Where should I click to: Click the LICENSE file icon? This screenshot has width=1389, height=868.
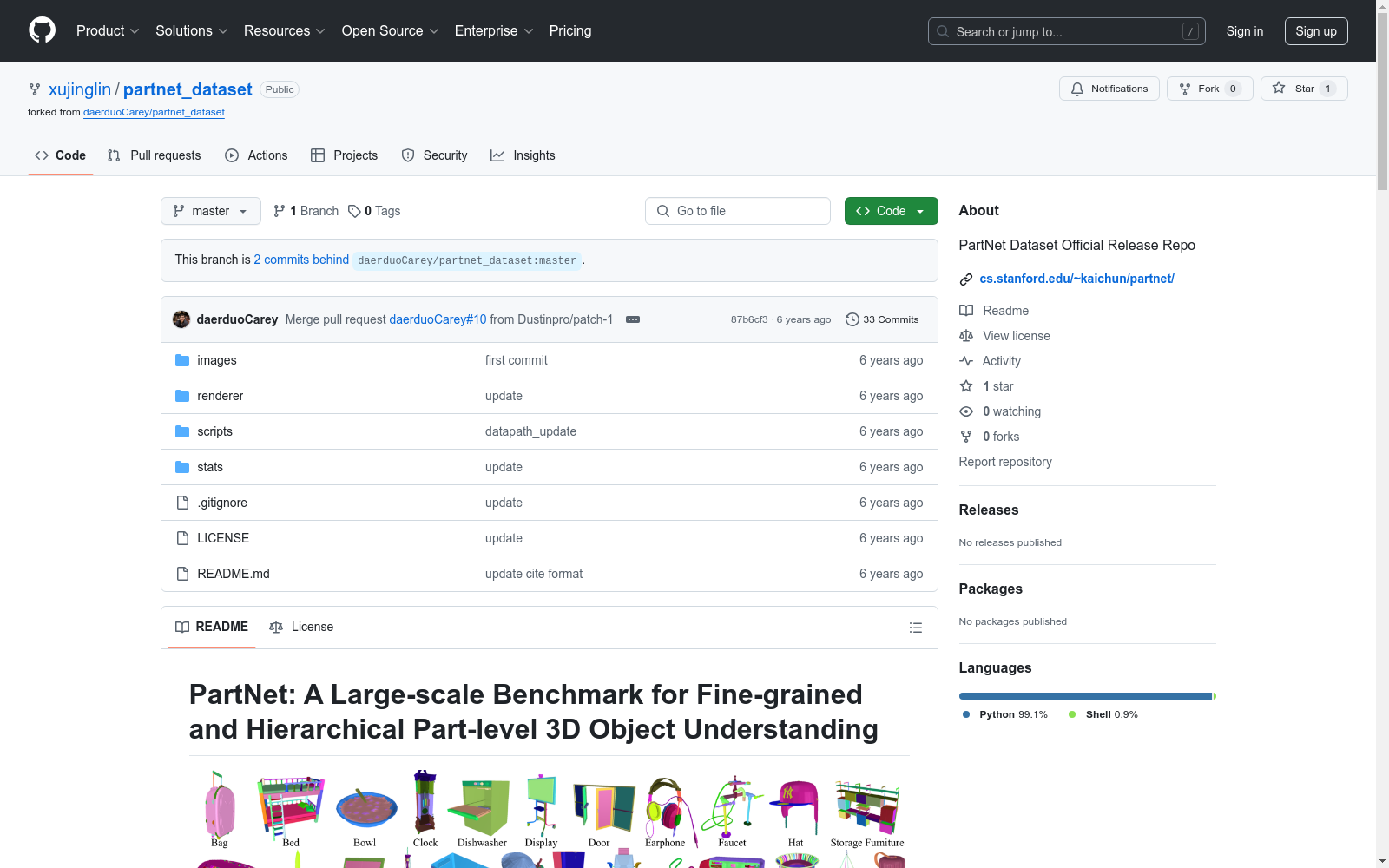click(182, 538)
